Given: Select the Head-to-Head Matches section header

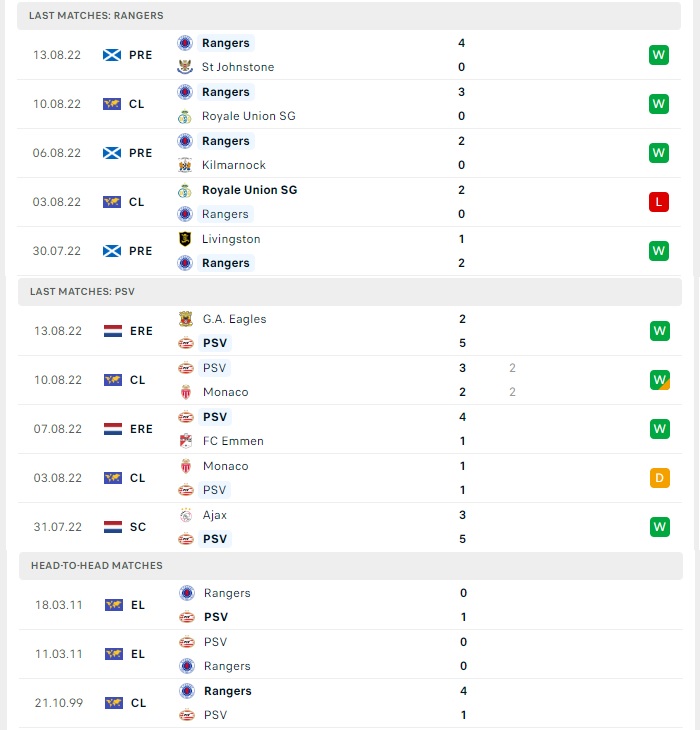Looking at the screenshot, I should (351, 566).
